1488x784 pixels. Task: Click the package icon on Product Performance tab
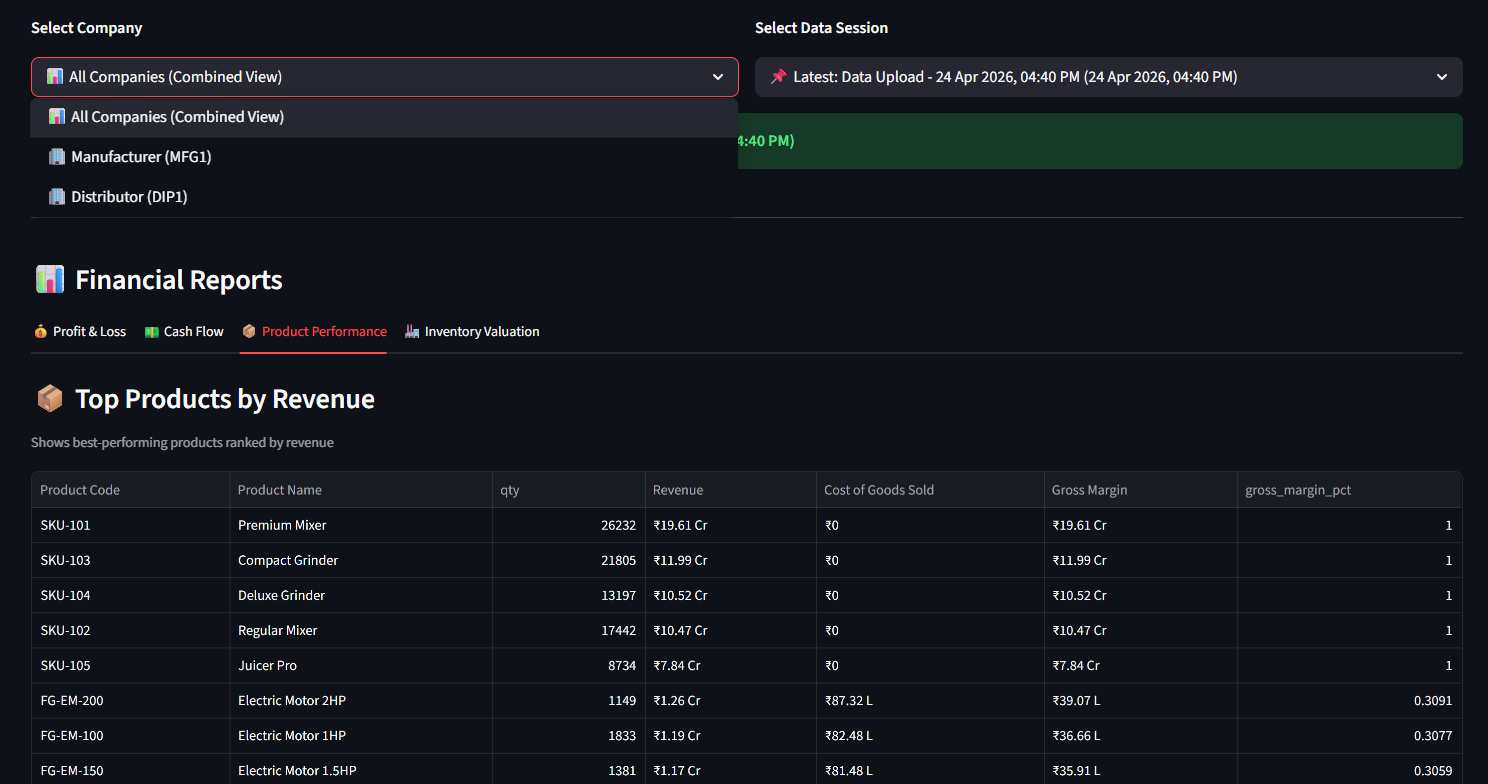[249, 331]
